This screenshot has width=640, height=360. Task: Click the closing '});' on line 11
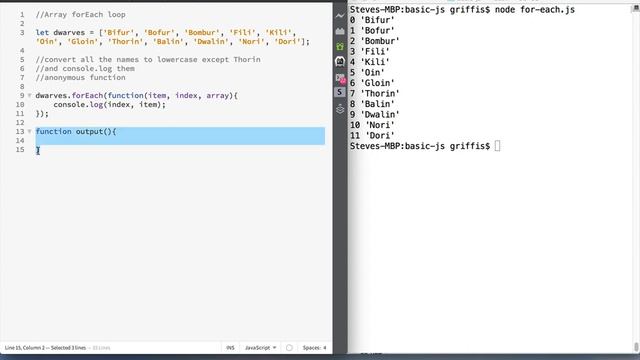pyautogui.click(x=42, y=113)
